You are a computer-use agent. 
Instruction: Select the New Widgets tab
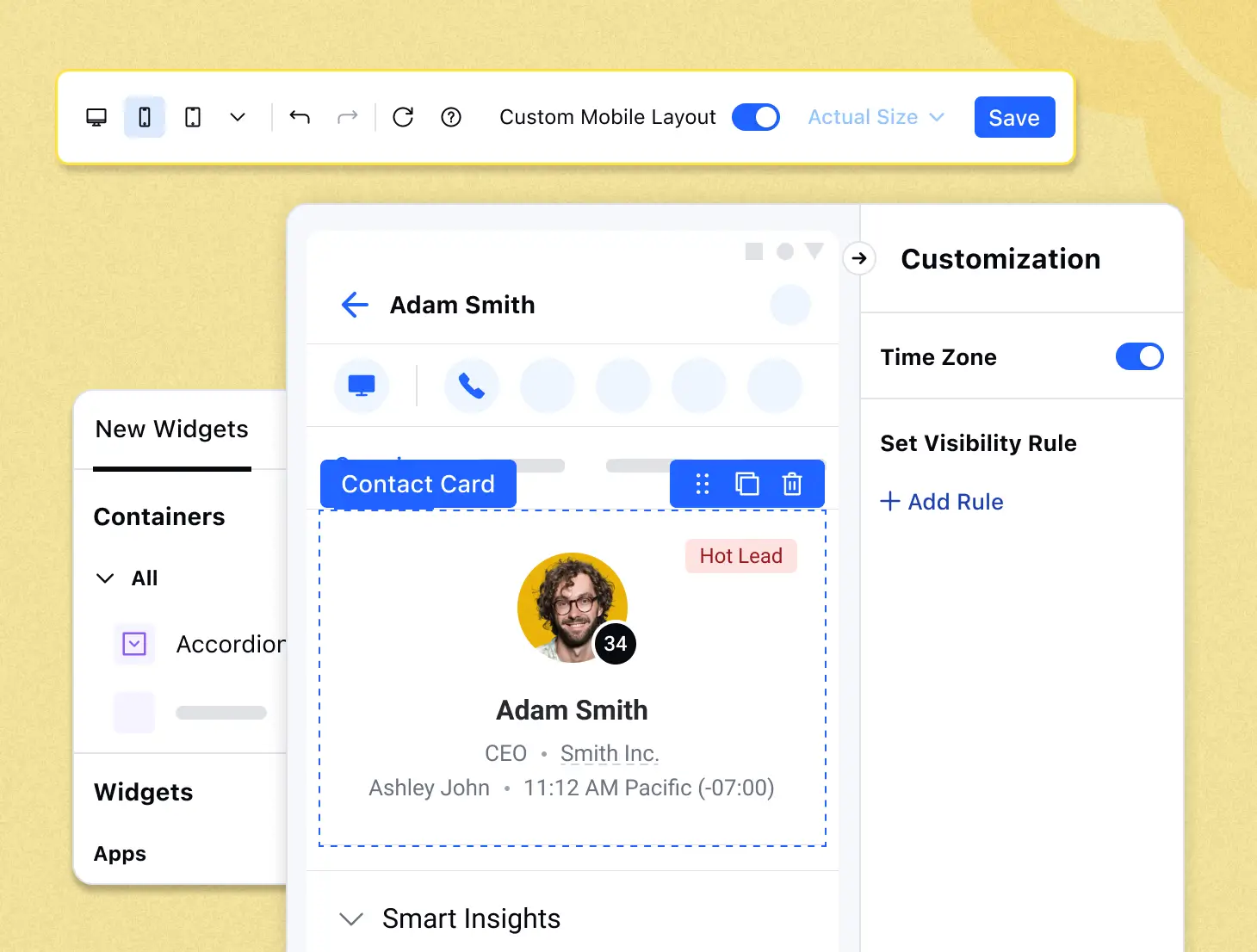(172, 429)
